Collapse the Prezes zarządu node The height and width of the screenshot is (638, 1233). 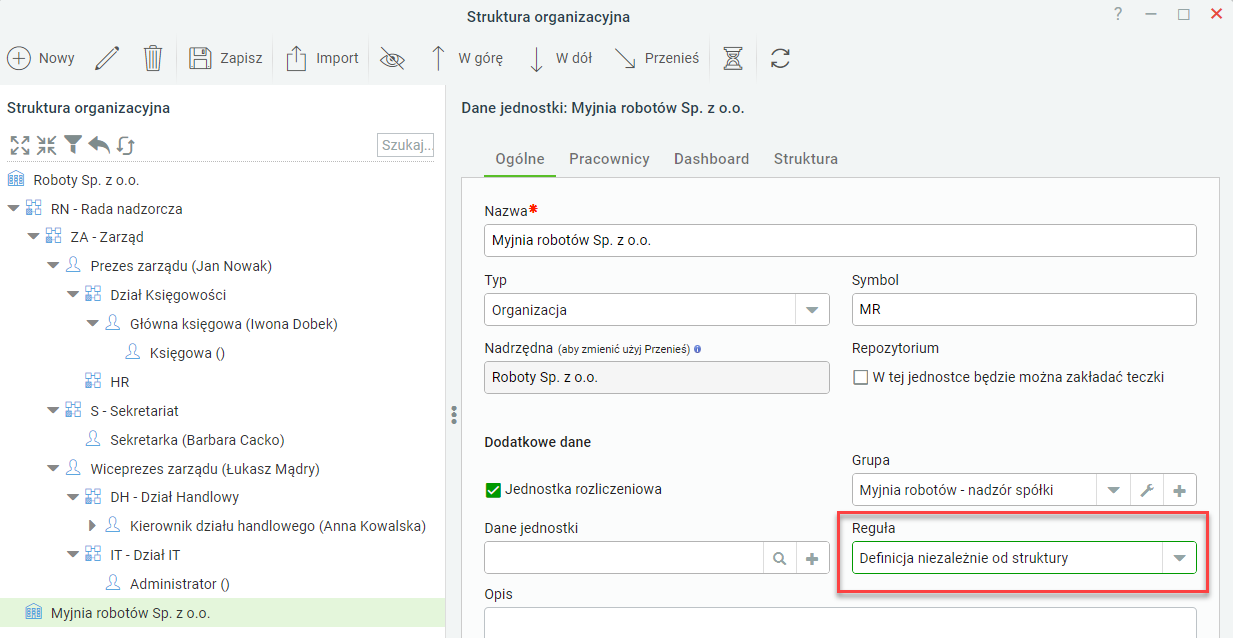(x=53, y=267)
